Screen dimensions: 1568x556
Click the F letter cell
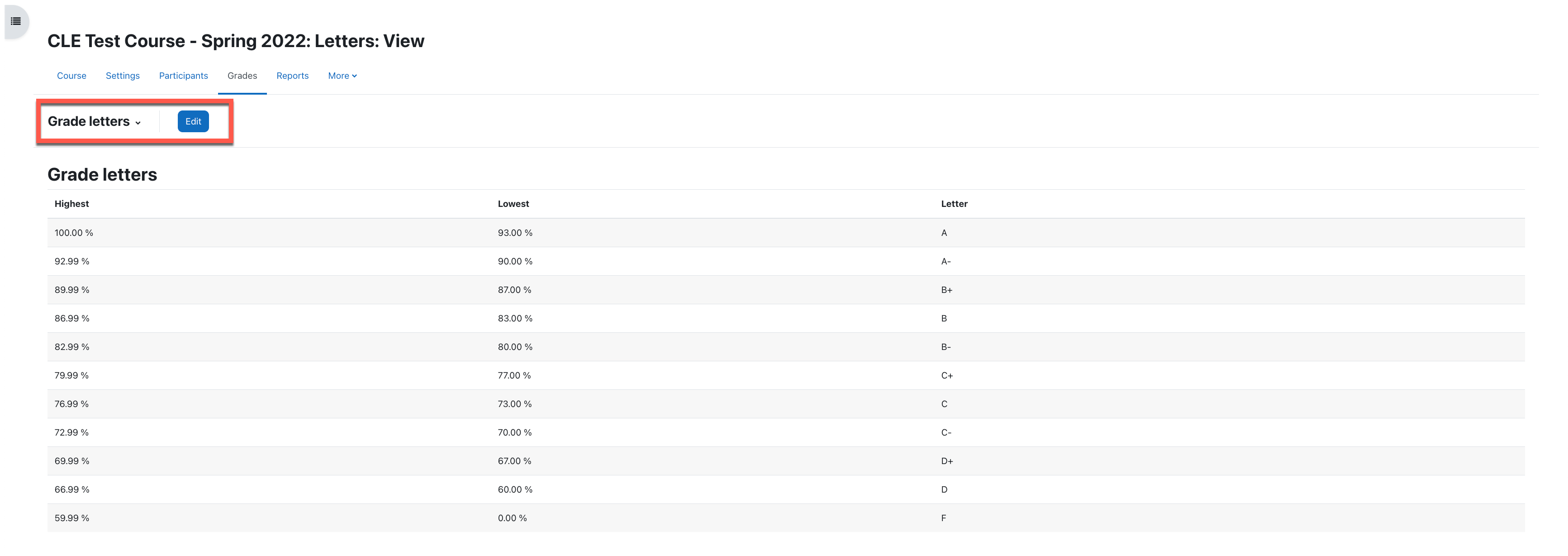click(944, 519)
